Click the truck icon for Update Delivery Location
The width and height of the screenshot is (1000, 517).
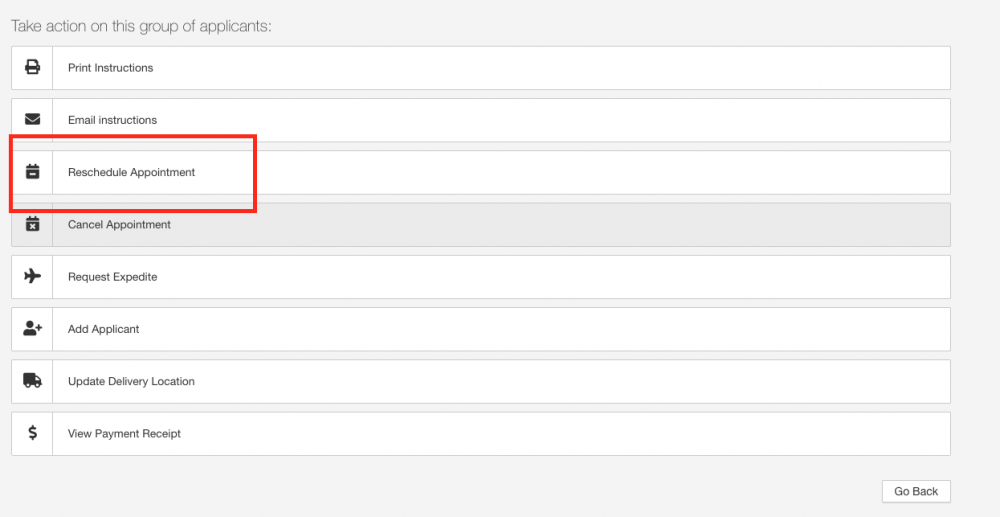[x=32, y=381]
